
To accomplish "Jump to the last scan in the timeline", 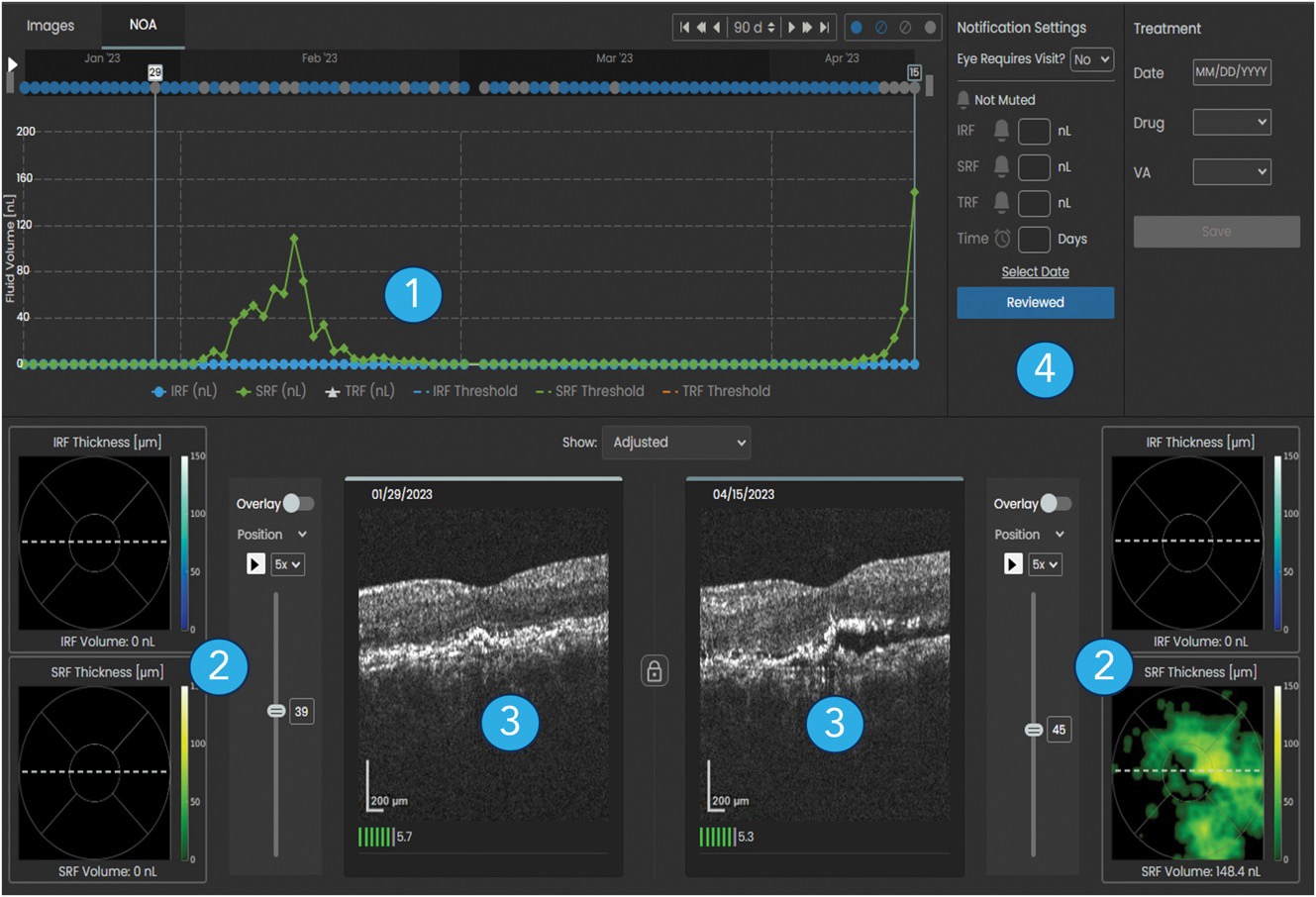I will [x=824, y=28].
